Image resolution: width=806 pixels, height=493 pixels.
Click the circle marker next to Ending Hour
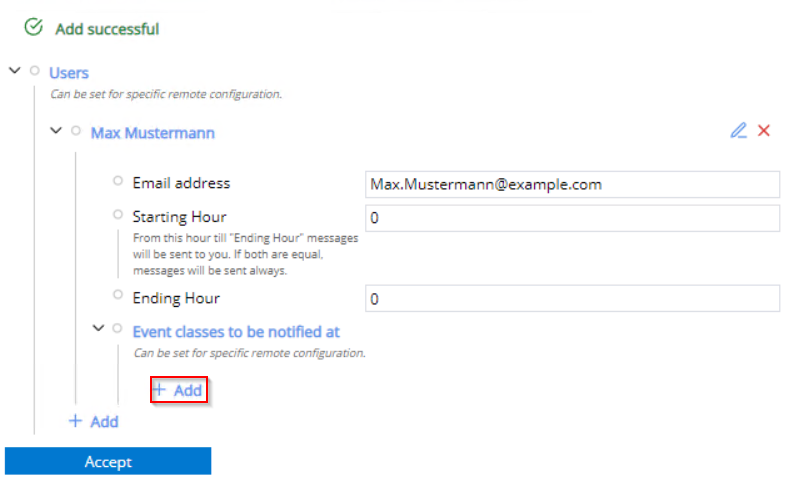[x=118, y=297]
